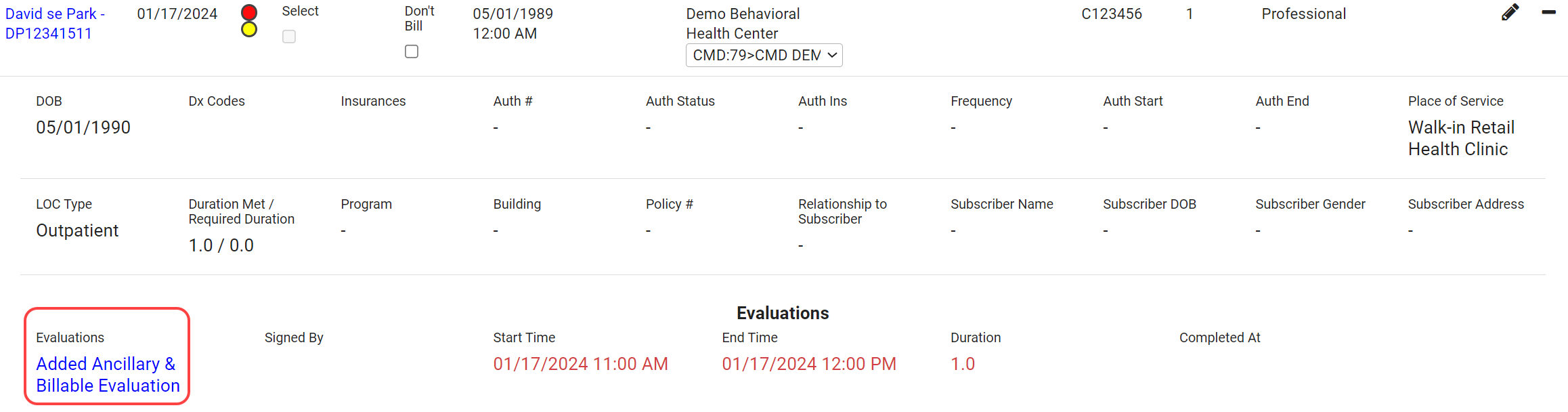
Task: Click the DOB value 05/01/1990
Action: tap(83, 127)
